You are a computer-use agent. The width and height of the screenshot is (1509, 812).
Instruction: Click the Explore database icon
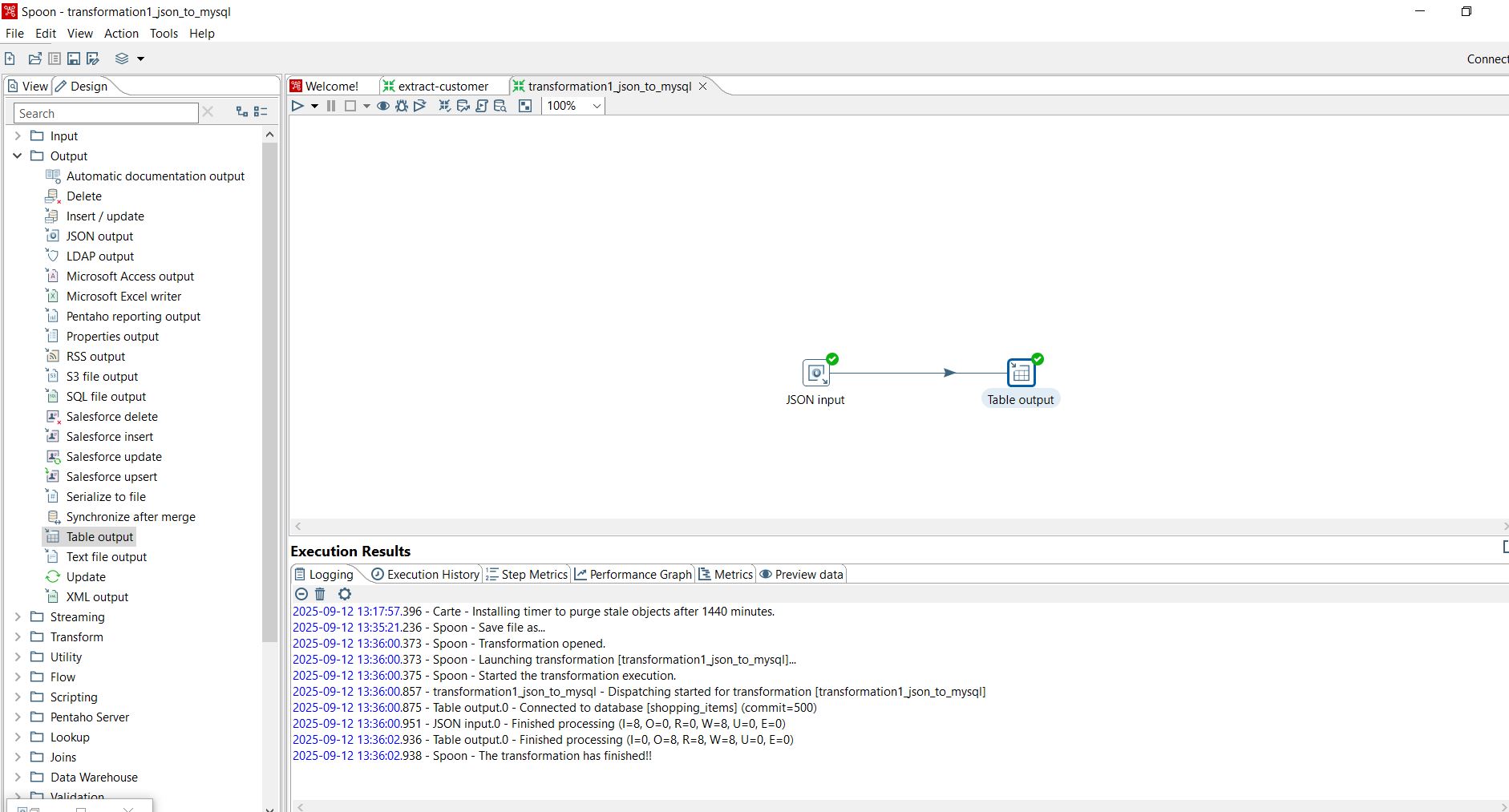(x=500, y=106)
